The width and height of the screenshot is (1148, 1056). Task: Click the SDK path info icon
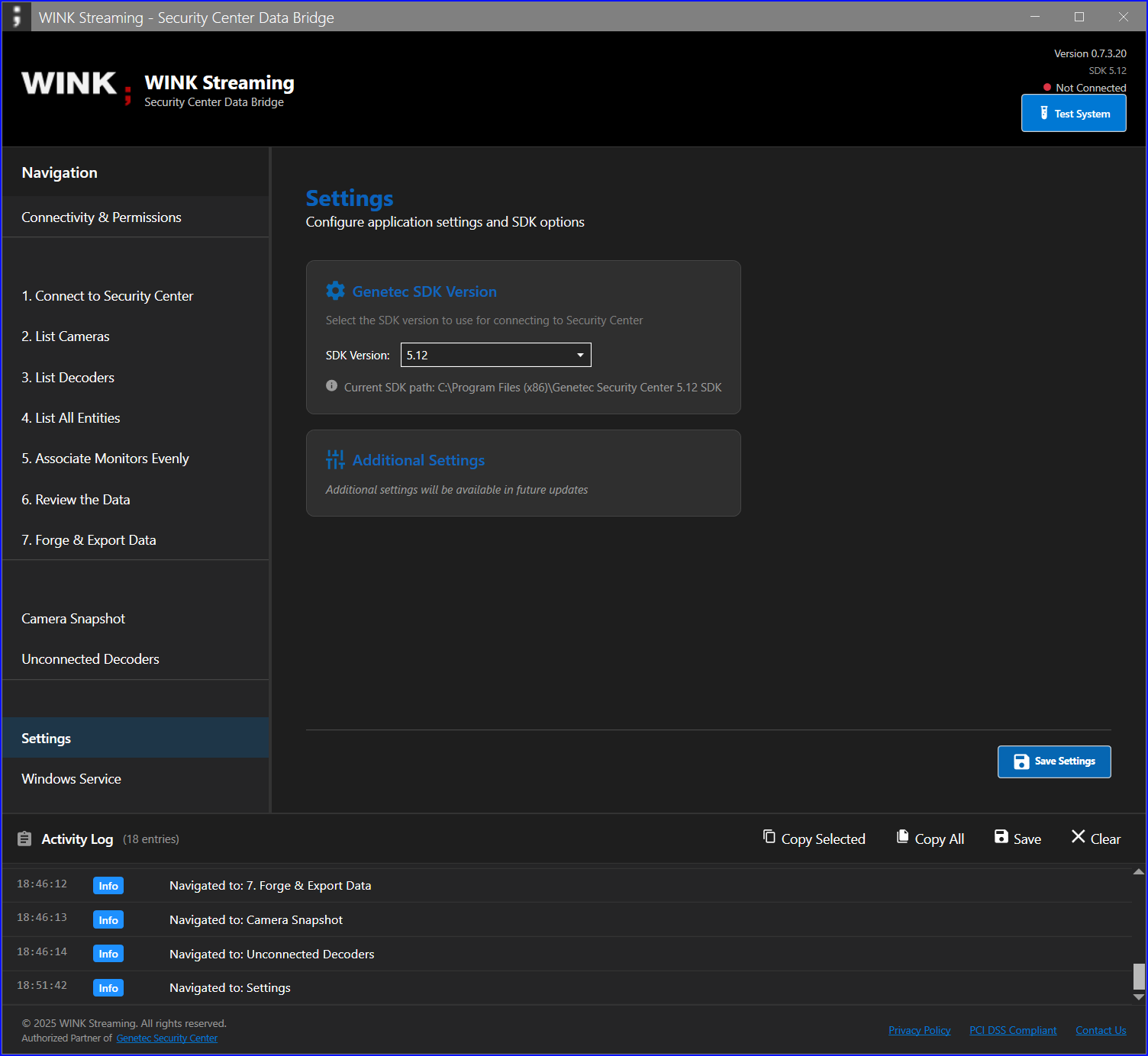pos(331,386)
